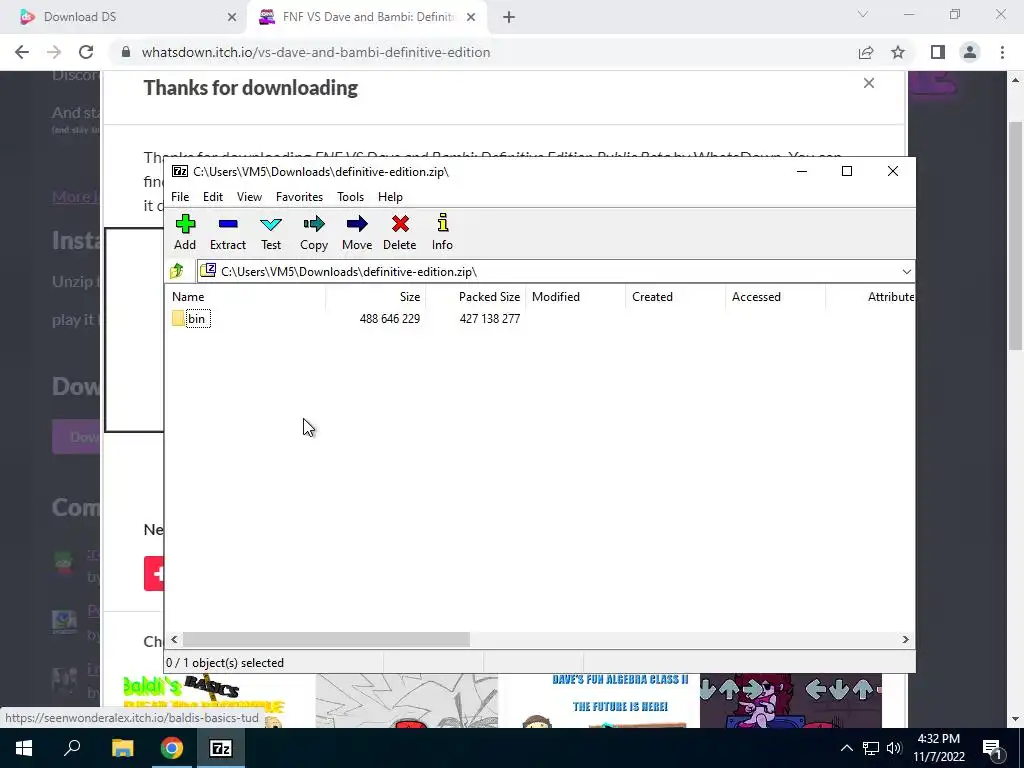Click the Test archive icon
Viewport: 1024px width, 768px height.
click(x=271, y=232)
